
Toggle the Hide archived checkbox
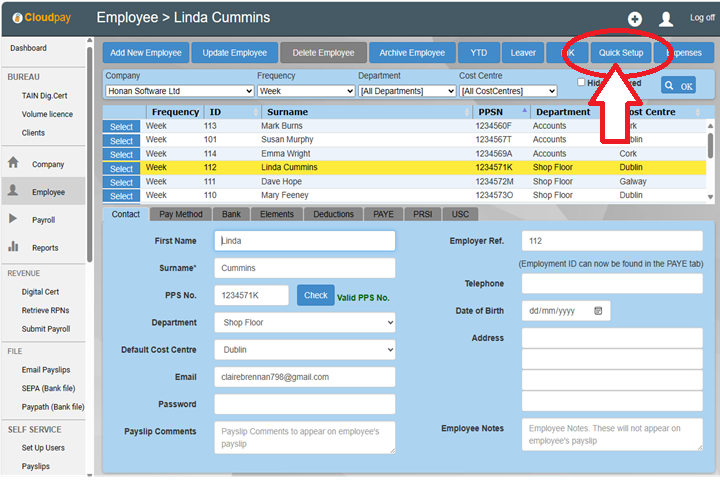(x=582, y=82)
